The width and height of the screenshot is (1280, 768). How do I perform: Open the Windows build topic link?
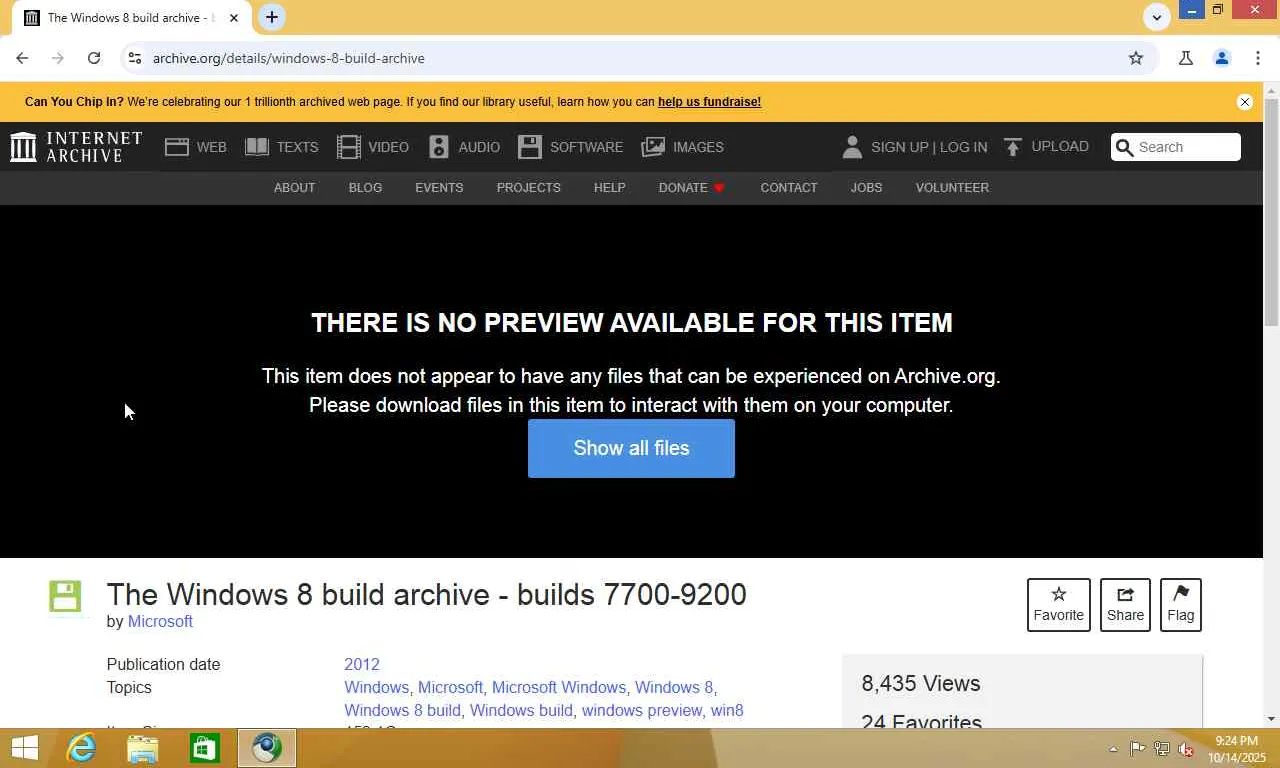521,711
